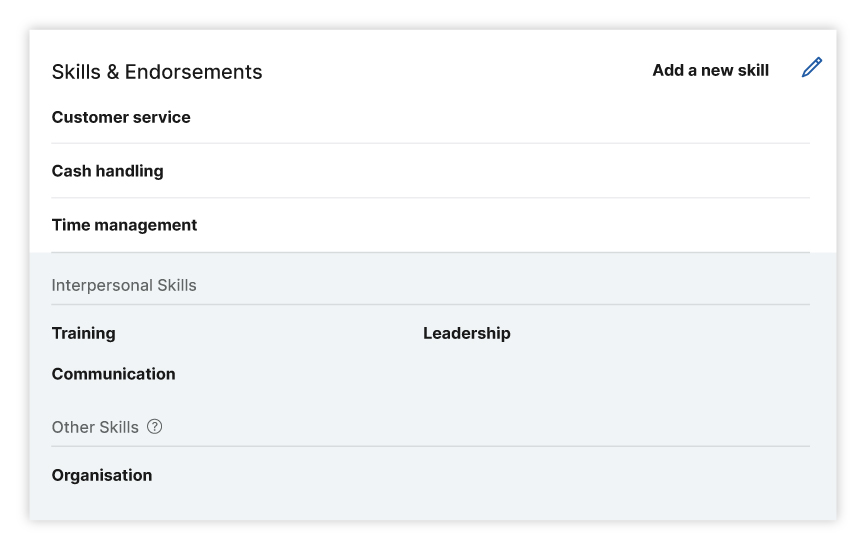This screenshot has height=550, width=866.
Task: Click the Interpersonal Skills category heading
Action: (124, 285)
